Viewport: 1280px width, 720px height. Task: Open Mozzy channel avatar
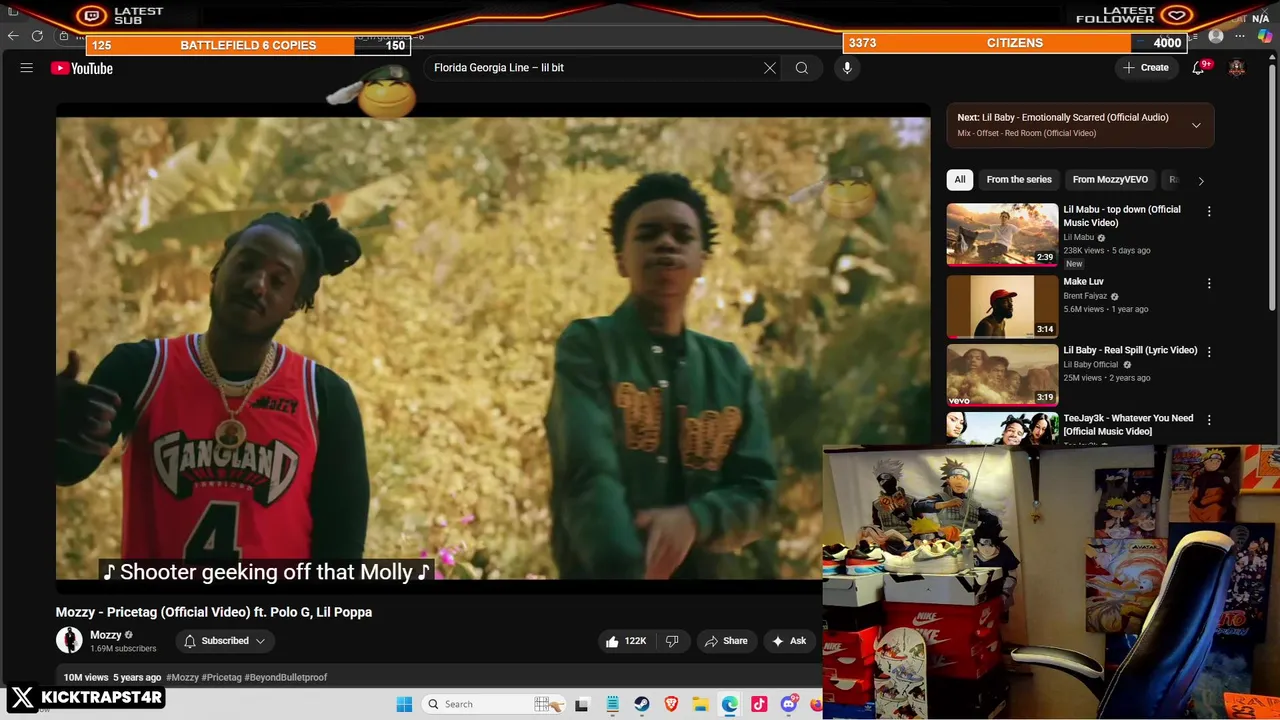(x=69, y=640)
